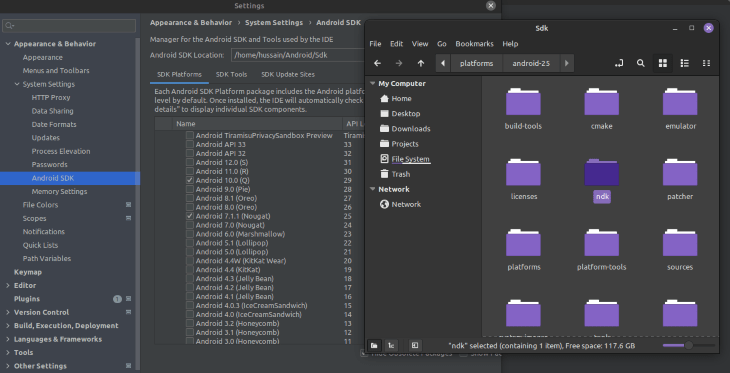Switch to the SDK Tools tab
730x373 pixels.
(x=231, y=75)
